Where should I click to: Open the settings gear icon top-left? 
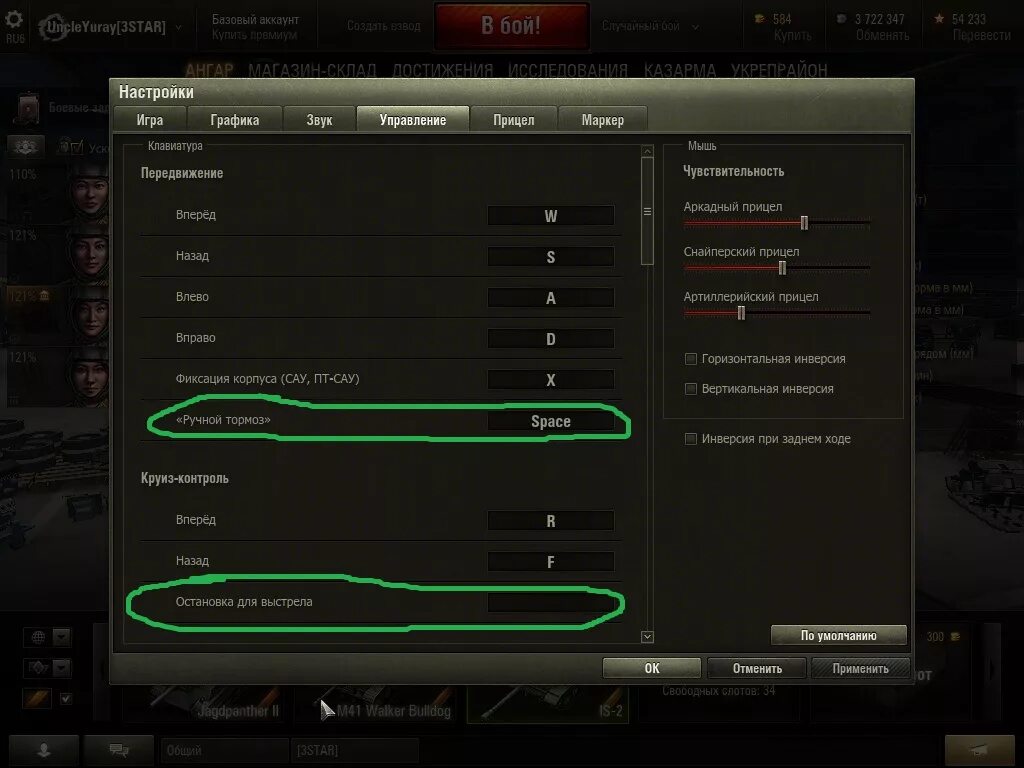point(14,20)
